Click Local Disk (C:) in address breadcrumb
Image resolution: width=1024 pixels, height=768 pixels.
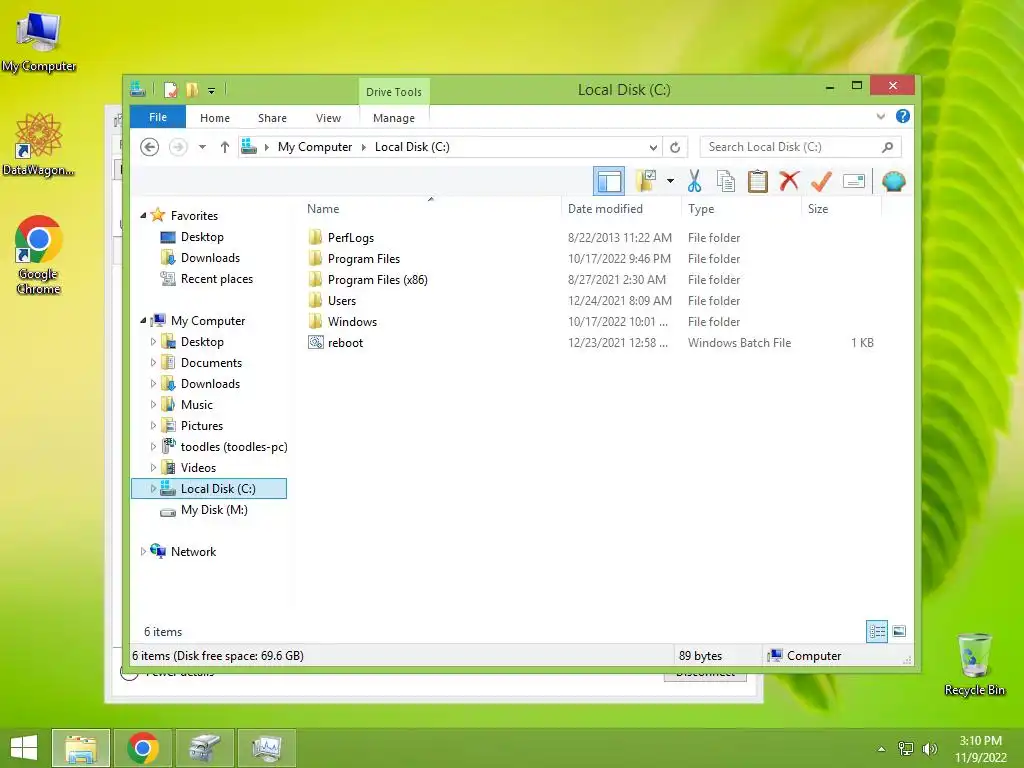point(412,147)
